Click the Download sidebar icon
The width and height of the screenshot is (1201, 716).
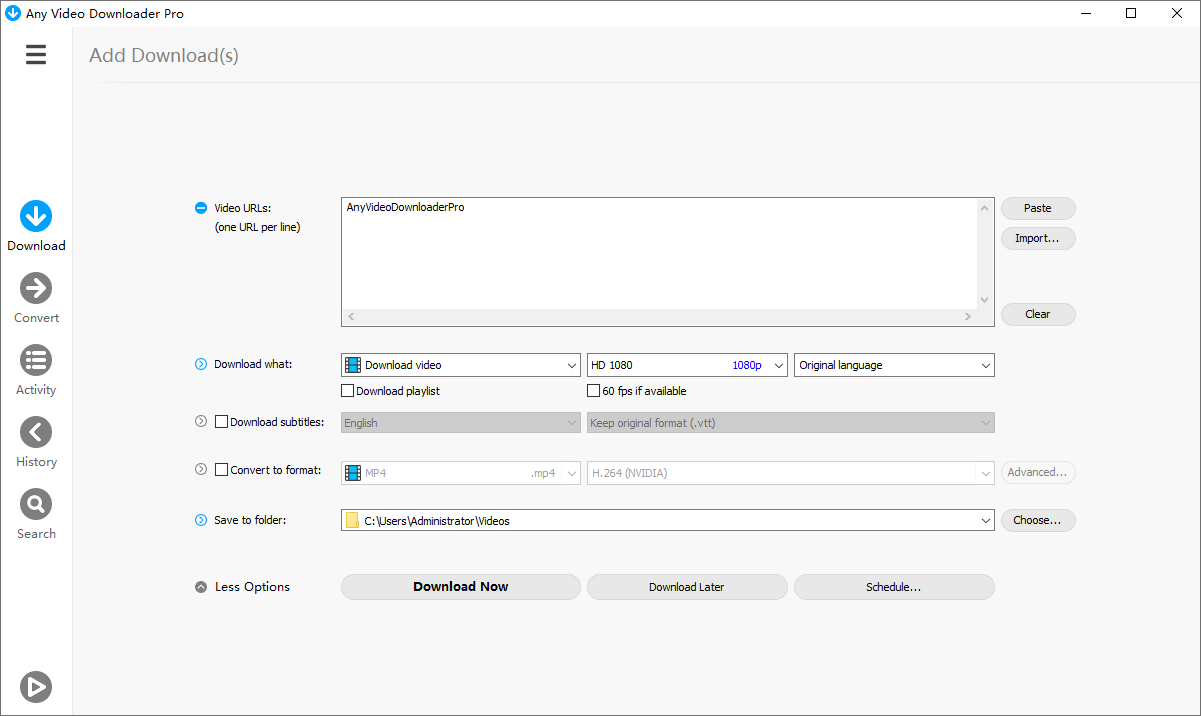point(36,216)
